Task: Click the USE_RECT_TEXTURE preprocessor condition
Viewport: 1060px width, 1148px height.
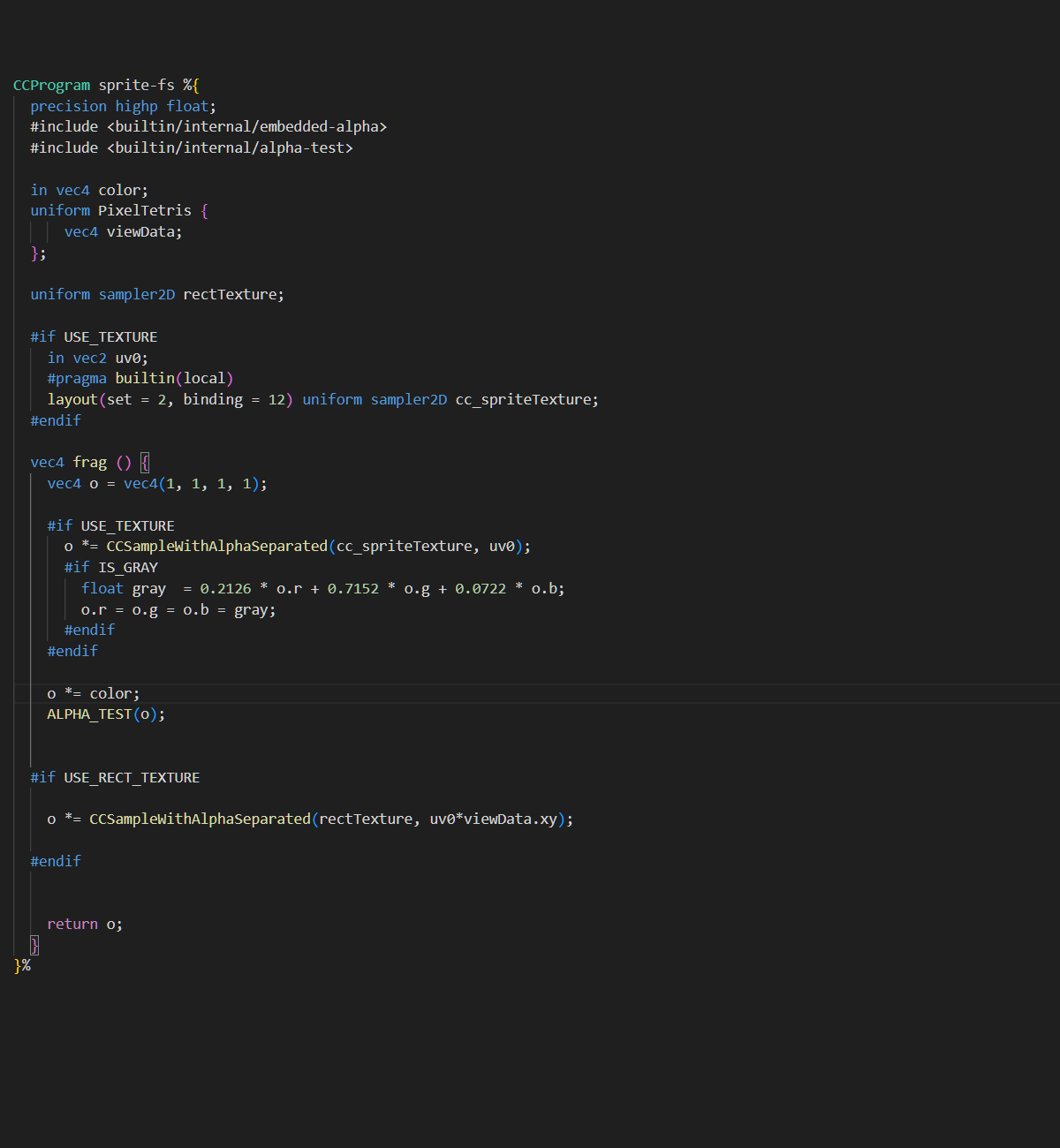Action: click(132, 777)
